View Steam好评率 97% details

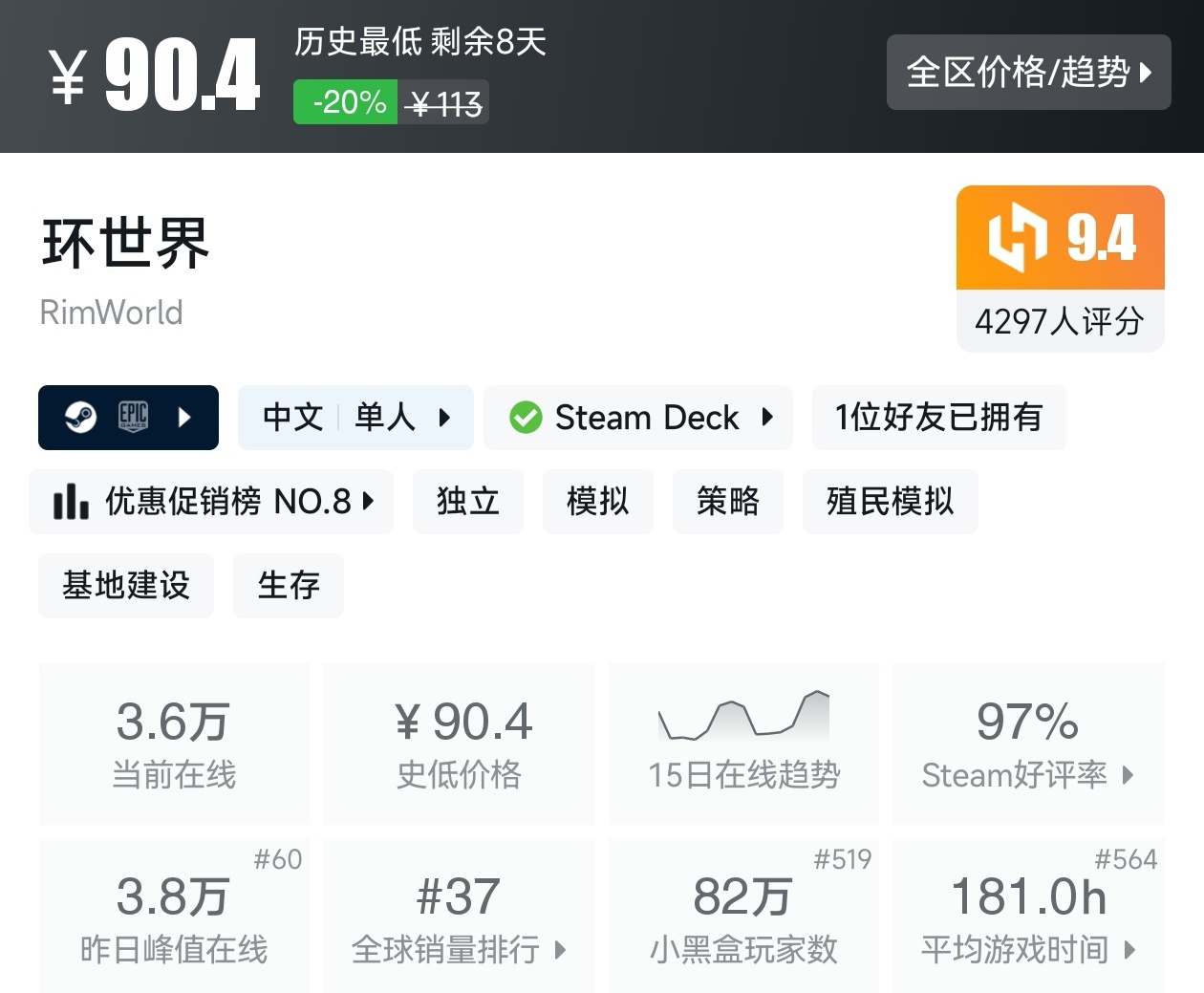(x=1028, y=744)
